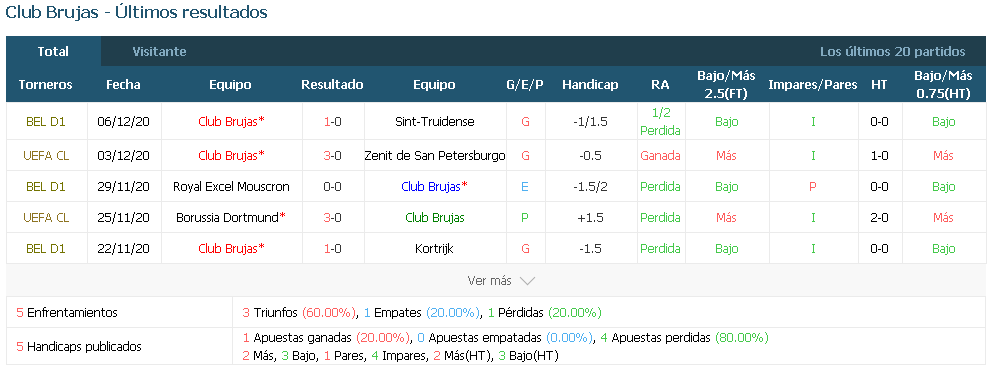Select the Kortrijk team link

[x=434, y=249]
